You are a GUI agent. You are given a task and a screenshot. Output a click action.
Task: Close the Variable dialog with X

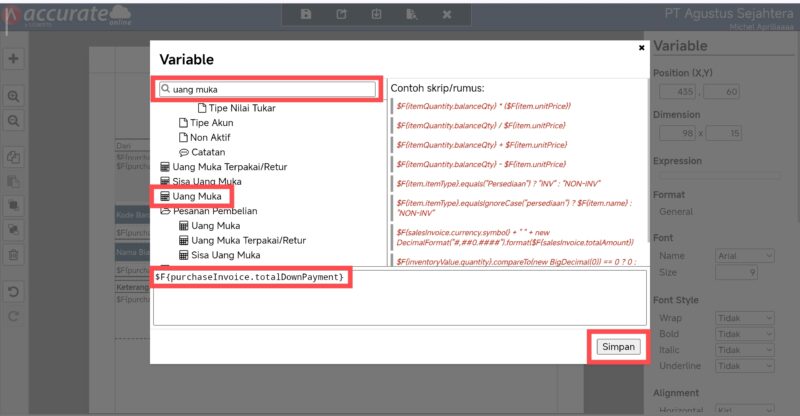click(641, 47)
